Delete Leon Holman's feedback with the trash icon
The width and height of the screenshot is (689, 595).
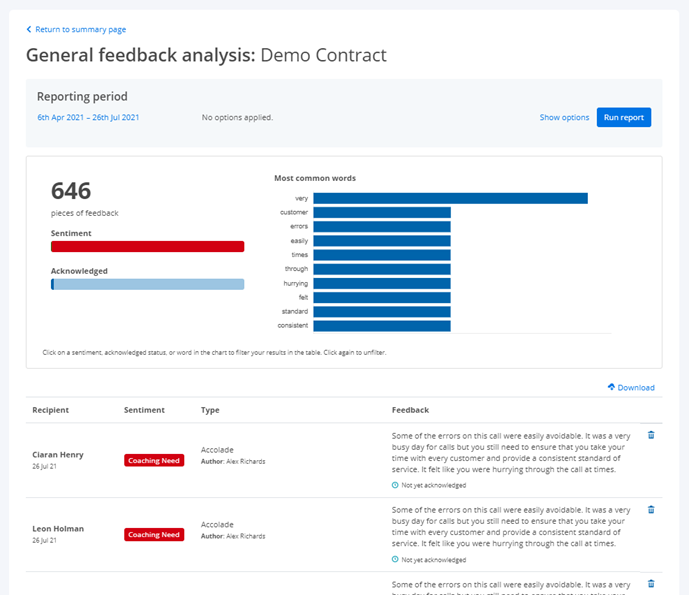[x=651, y=510]
